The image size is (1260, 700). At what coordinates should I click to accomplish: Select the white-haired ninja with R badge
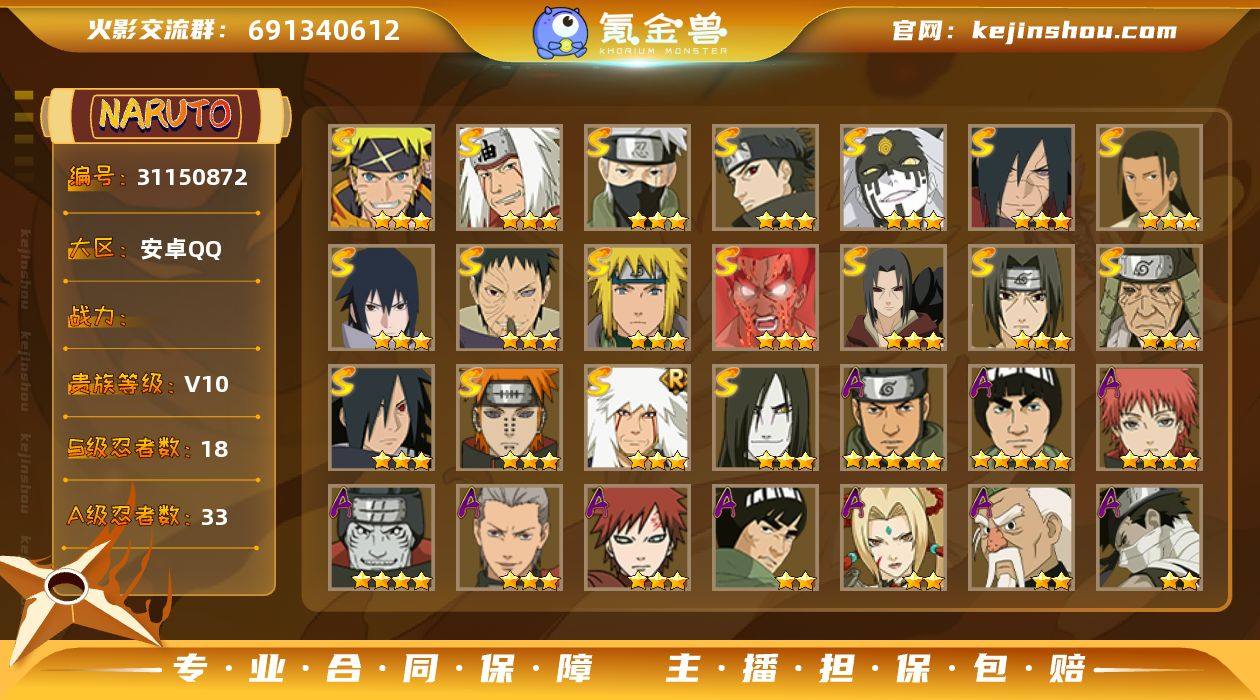pos(637,417)
